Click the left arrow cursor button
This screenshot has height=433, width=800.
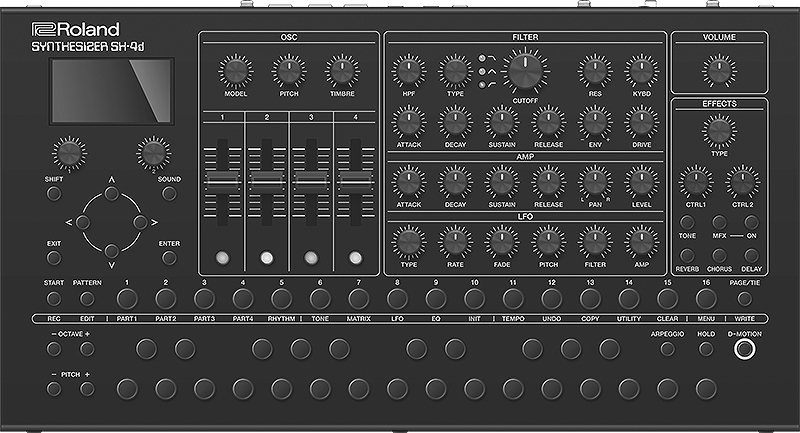pos(83,222)
